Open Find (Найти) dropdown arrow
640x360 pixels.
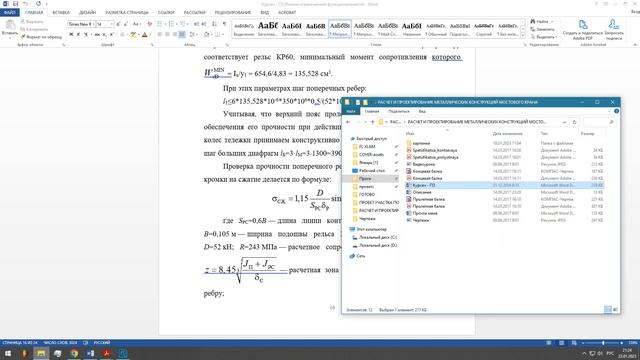point(552,21)
